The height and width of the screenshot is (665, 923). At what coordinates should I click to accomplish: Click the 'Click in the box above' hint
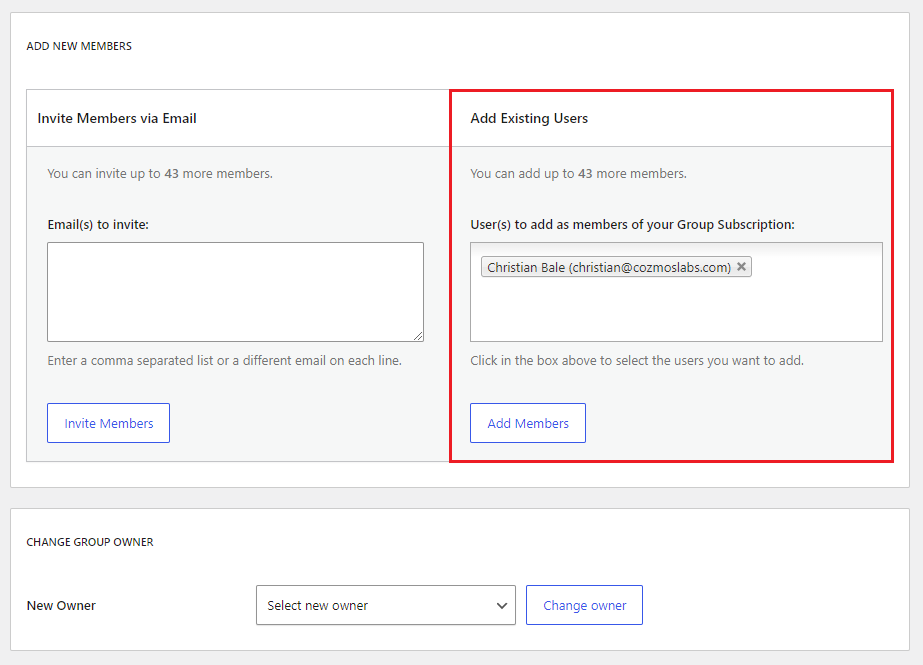[637, 361]
